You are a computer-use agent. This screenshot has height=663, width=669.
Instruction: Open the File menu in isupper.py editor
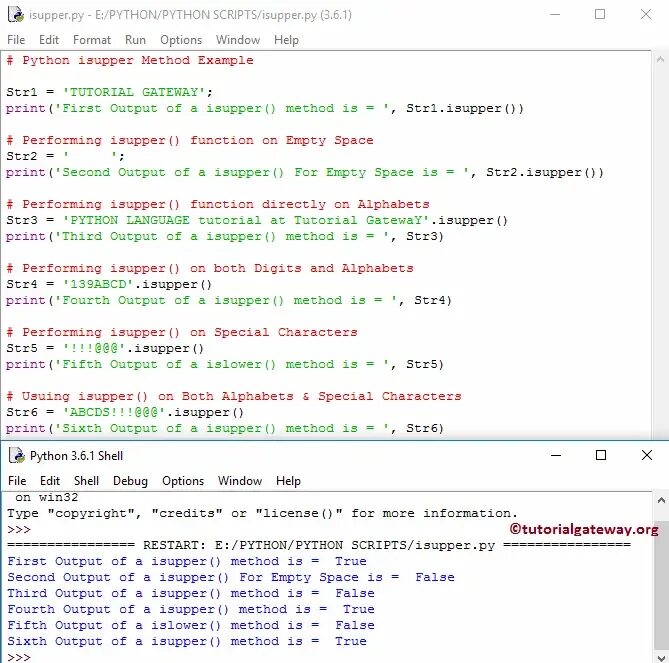pos(16,40)
